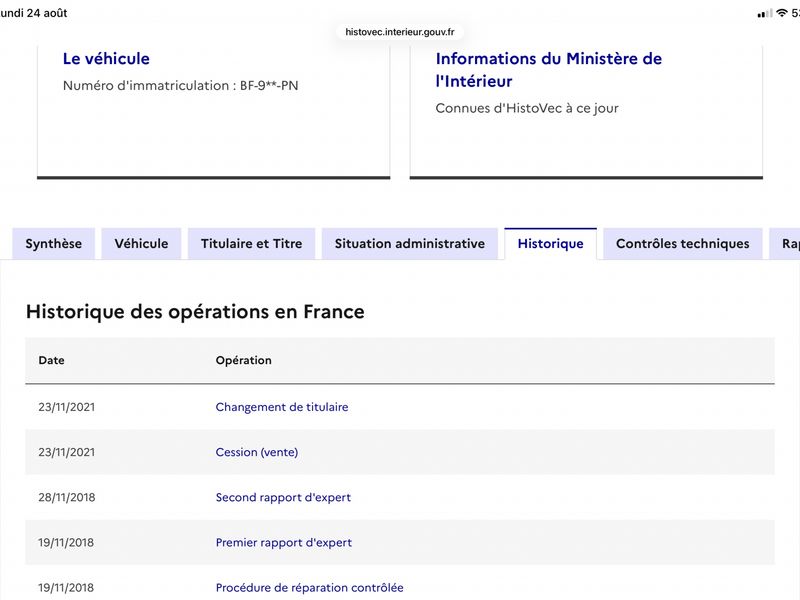Open the partially visible Rap tab
This screenshot has width=800, height=600.
pos(786,244)
